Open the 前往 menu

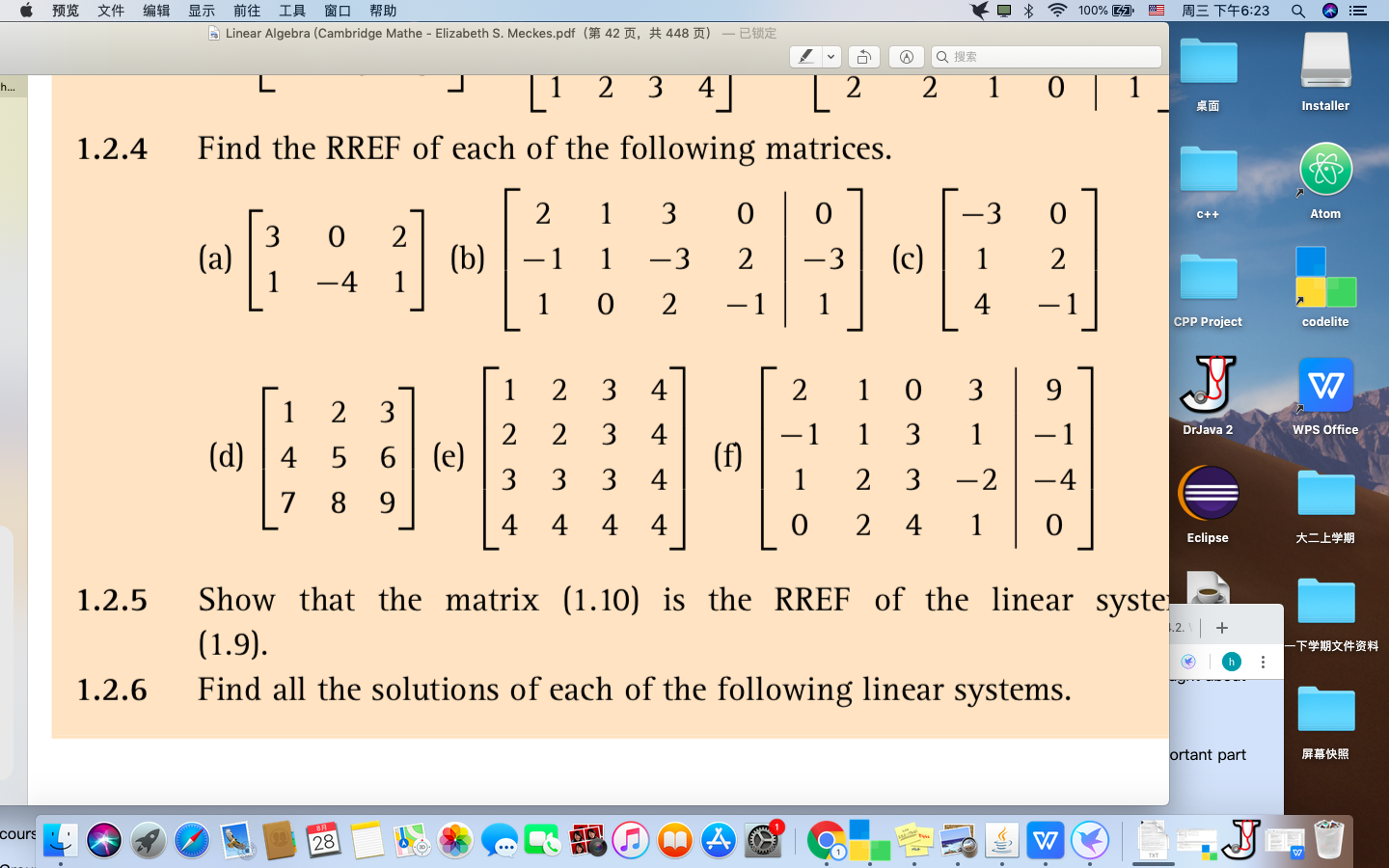pyautogui.click(x=247, y=11)
